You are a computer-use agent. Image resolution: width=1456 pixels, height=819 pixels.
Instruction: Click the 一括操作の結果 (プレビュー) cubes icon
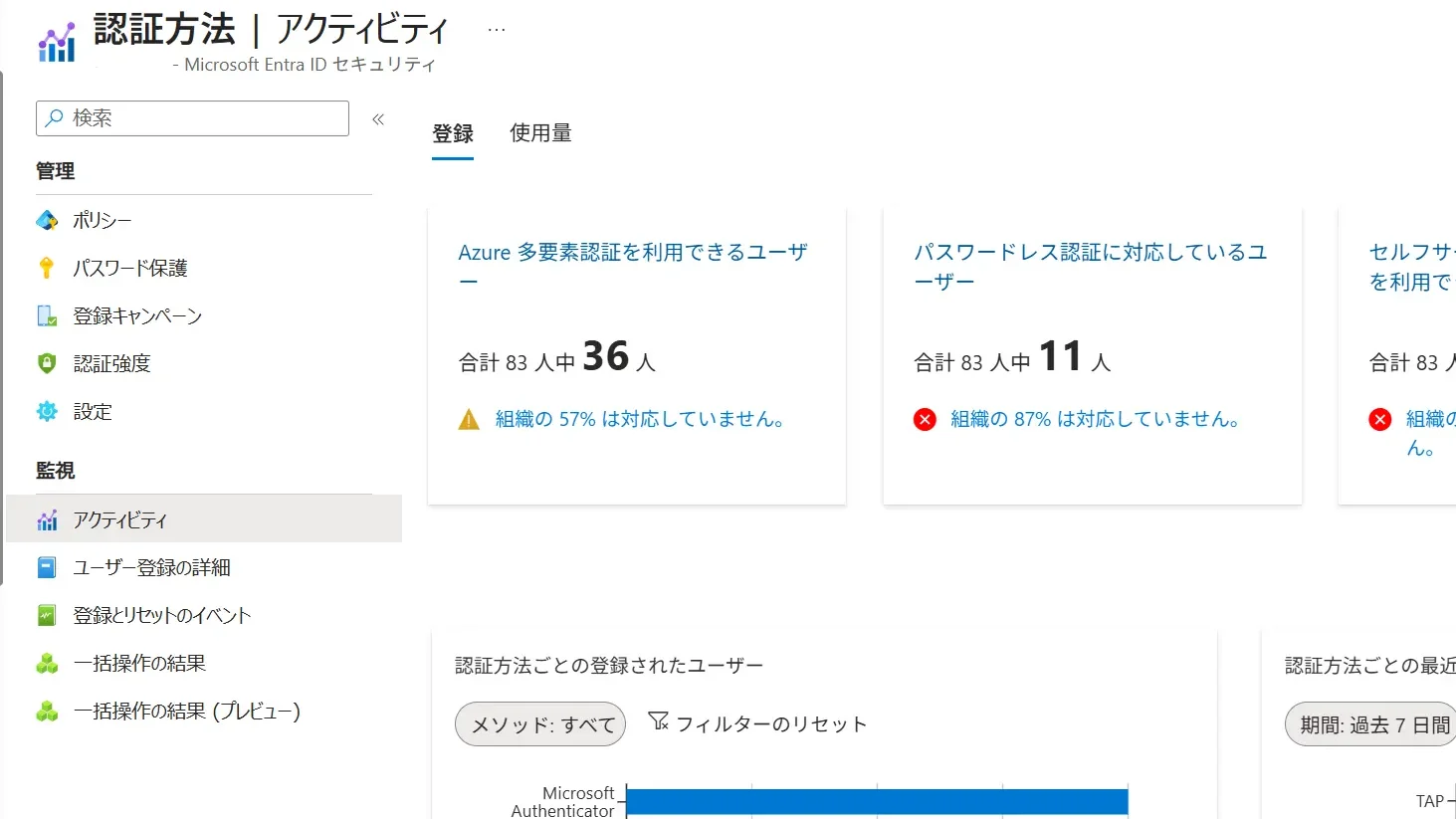click(47, 711)
